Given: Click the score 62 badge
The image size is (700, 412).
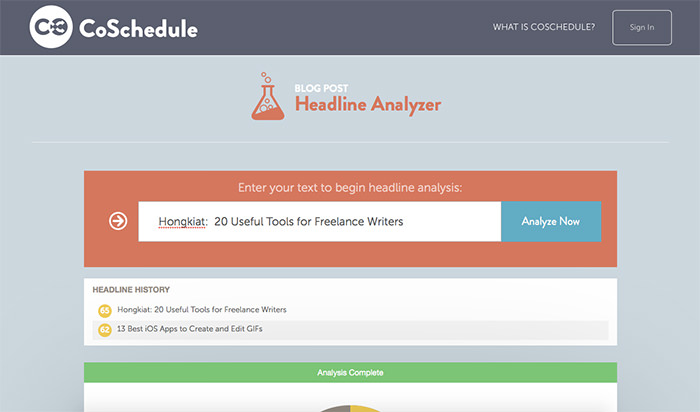Looking at the screenshot, I should tap(104, 330).
